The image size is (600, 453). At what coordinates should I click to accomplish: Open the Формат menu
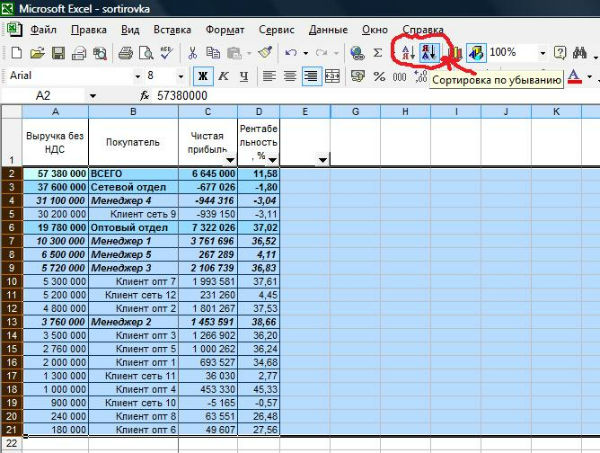[x=225, y=30]
